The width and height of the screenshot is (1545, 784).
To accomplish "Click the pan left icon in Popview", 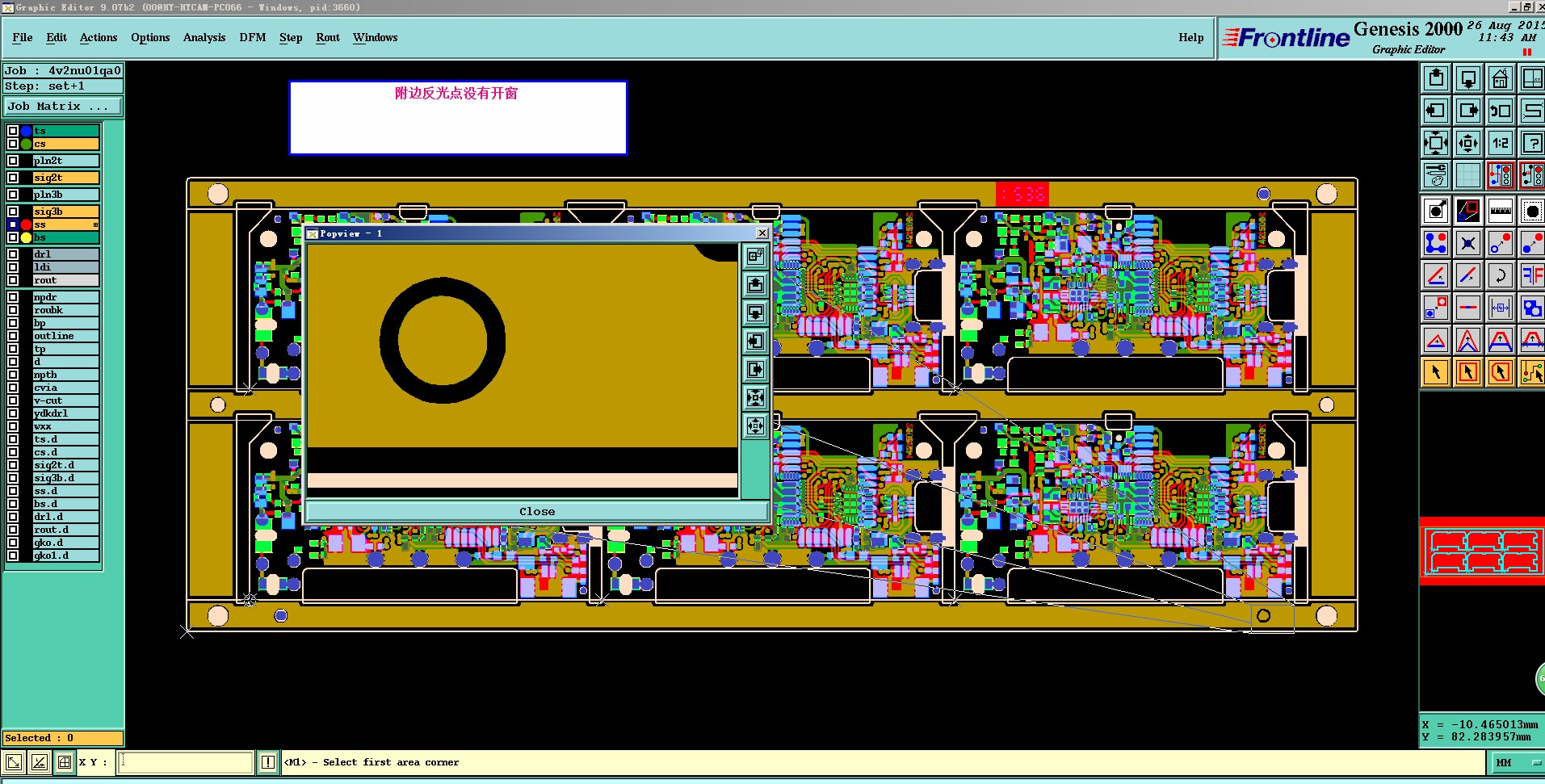I will pos(755,341).
